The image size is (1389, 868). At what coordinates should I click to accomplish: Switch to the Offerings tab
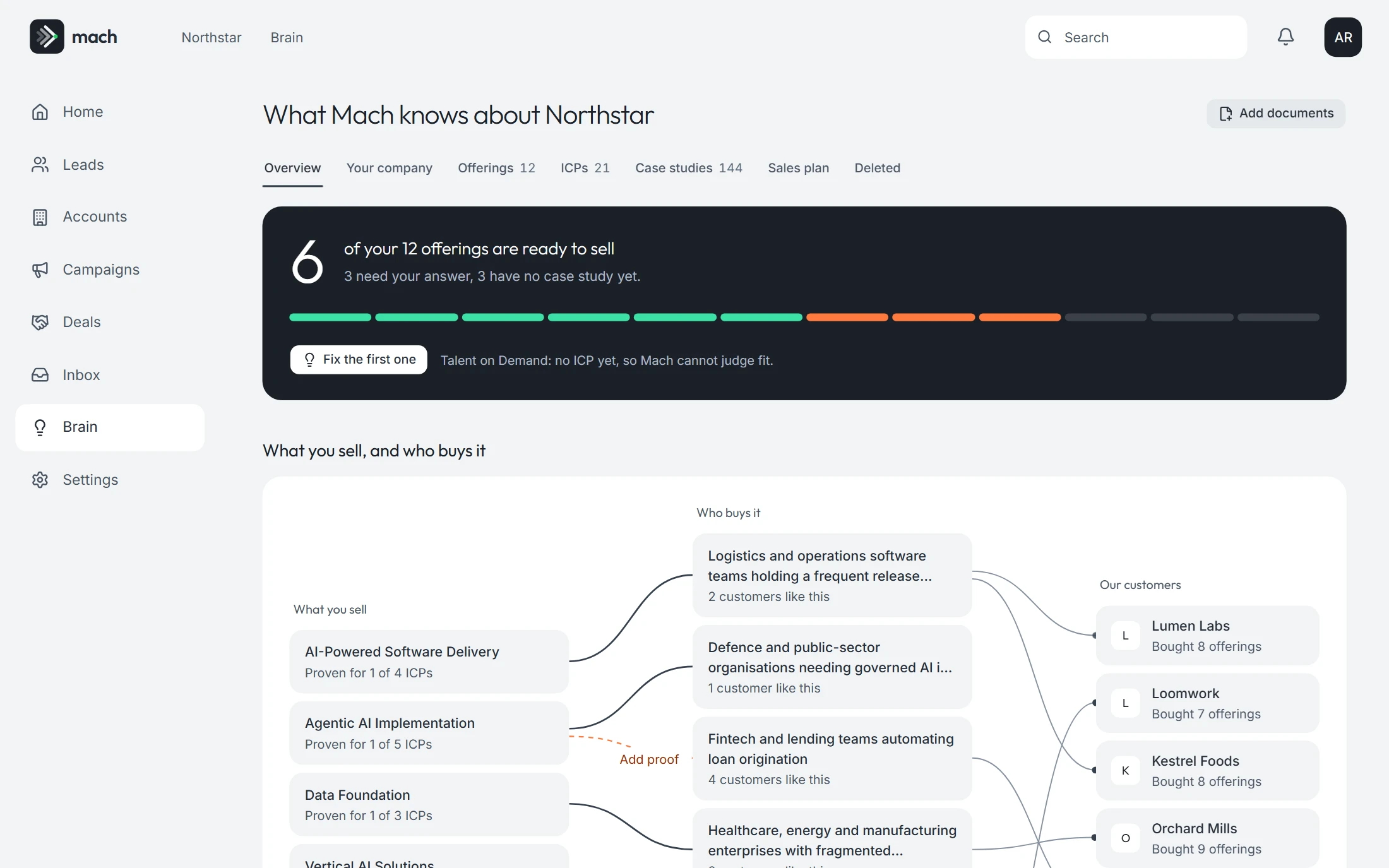coord(496,168)
